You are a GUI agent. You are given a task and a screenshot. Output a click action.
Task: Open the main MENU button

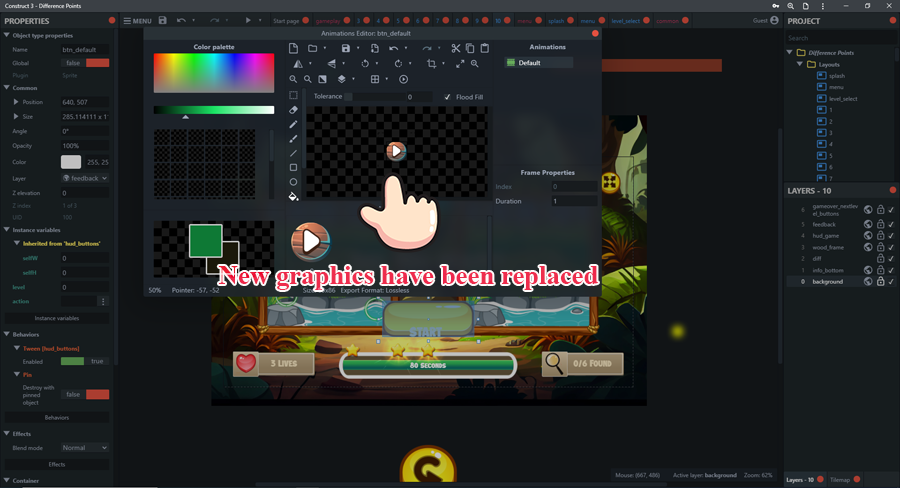pyautogui.click(x=137, y=20)
